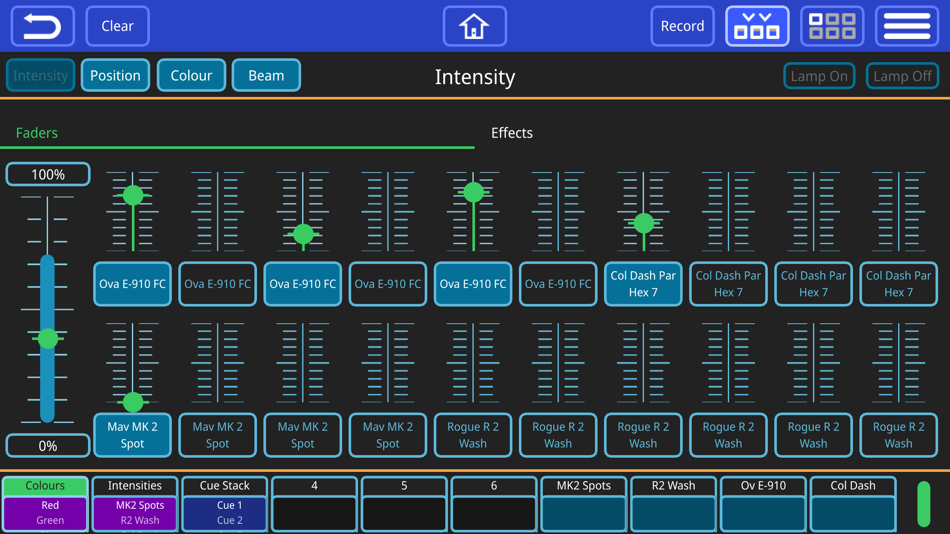This screenshot has width=950, height=534.
Task: Click the Clear button
Action: pos(118,26)
